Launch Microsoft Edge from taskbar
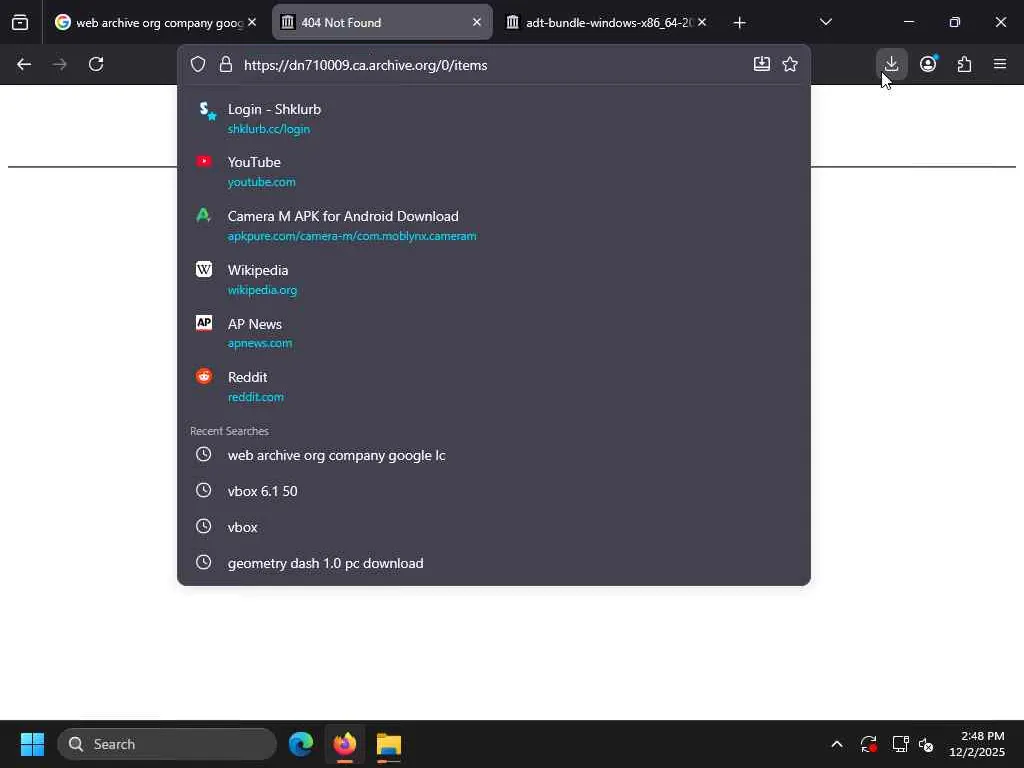 pos(301,744)
